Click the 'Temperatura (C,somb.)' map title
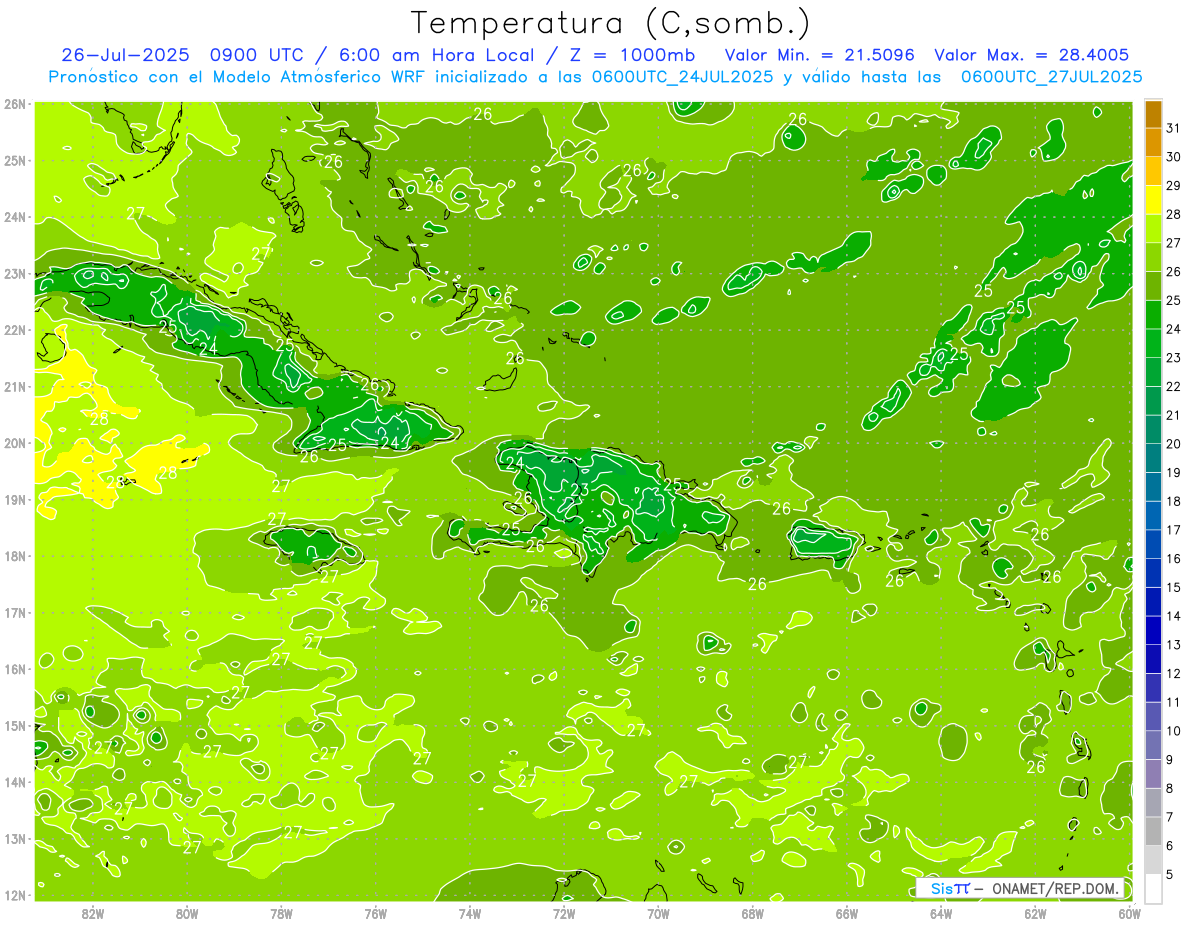The image size is (1200, 927). coord(611,24)
